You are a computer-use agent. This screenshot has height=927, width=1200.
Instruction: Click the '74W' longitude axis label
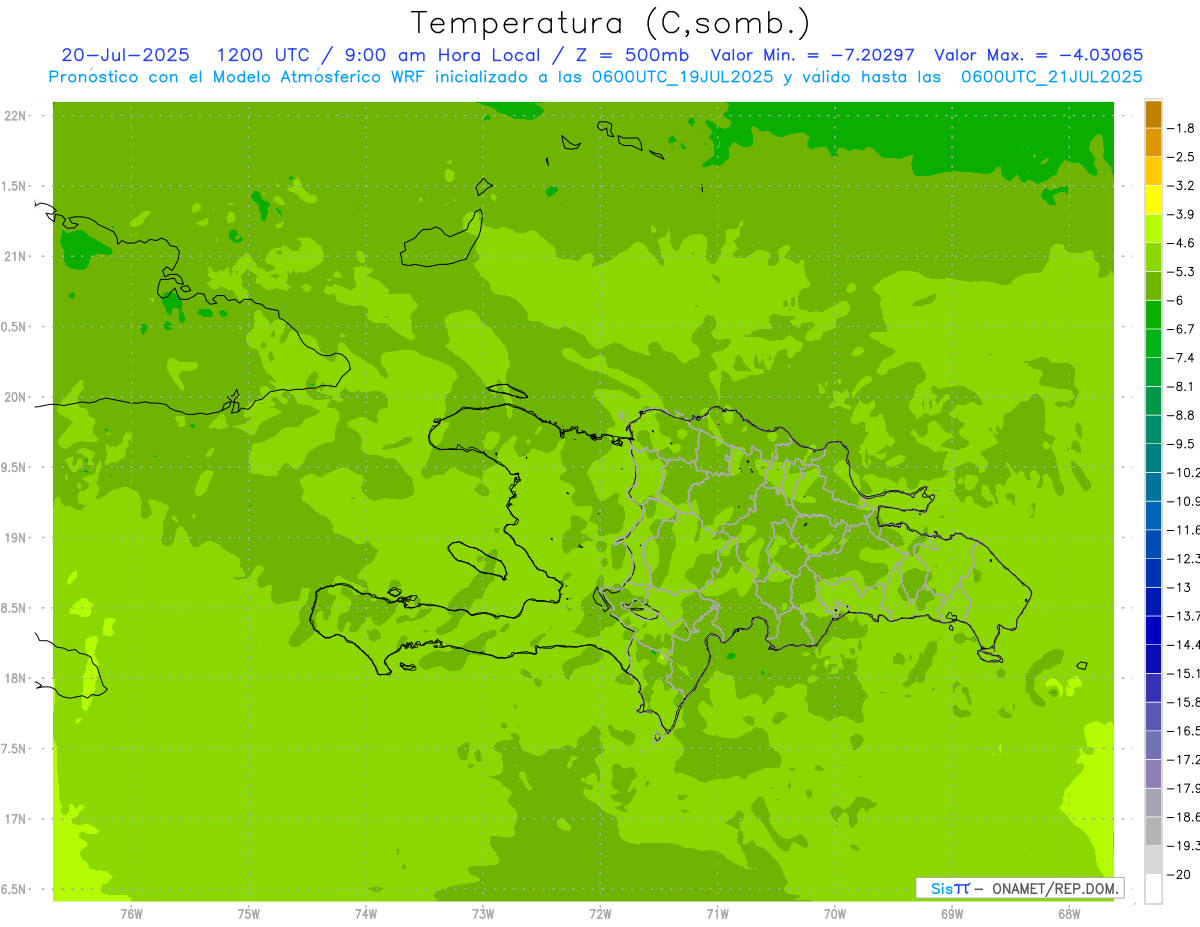(366, 913)
